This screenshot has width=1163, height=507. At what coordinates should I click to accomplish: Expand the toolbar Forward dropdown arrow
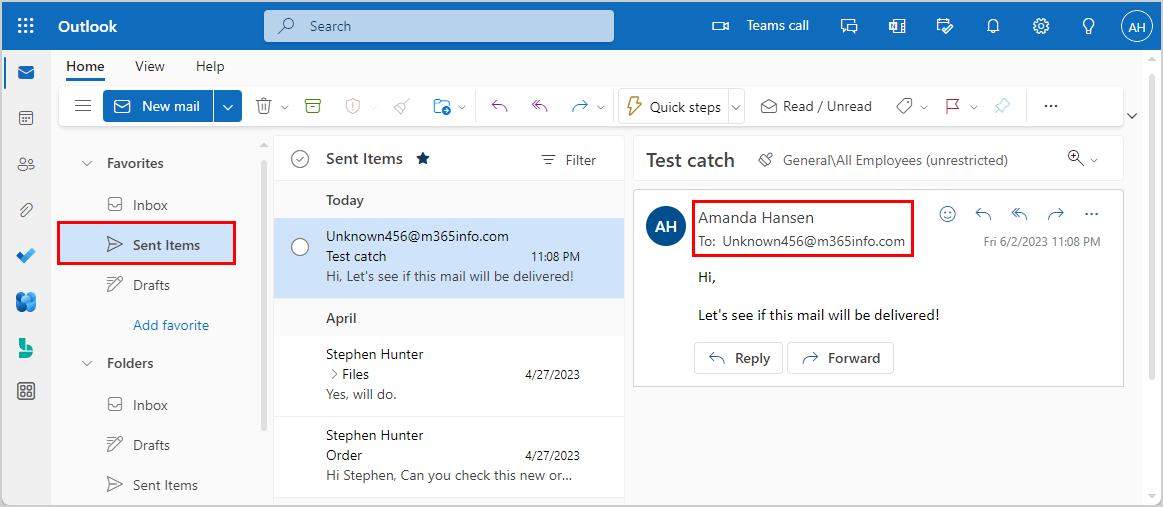tap(601, 107)
